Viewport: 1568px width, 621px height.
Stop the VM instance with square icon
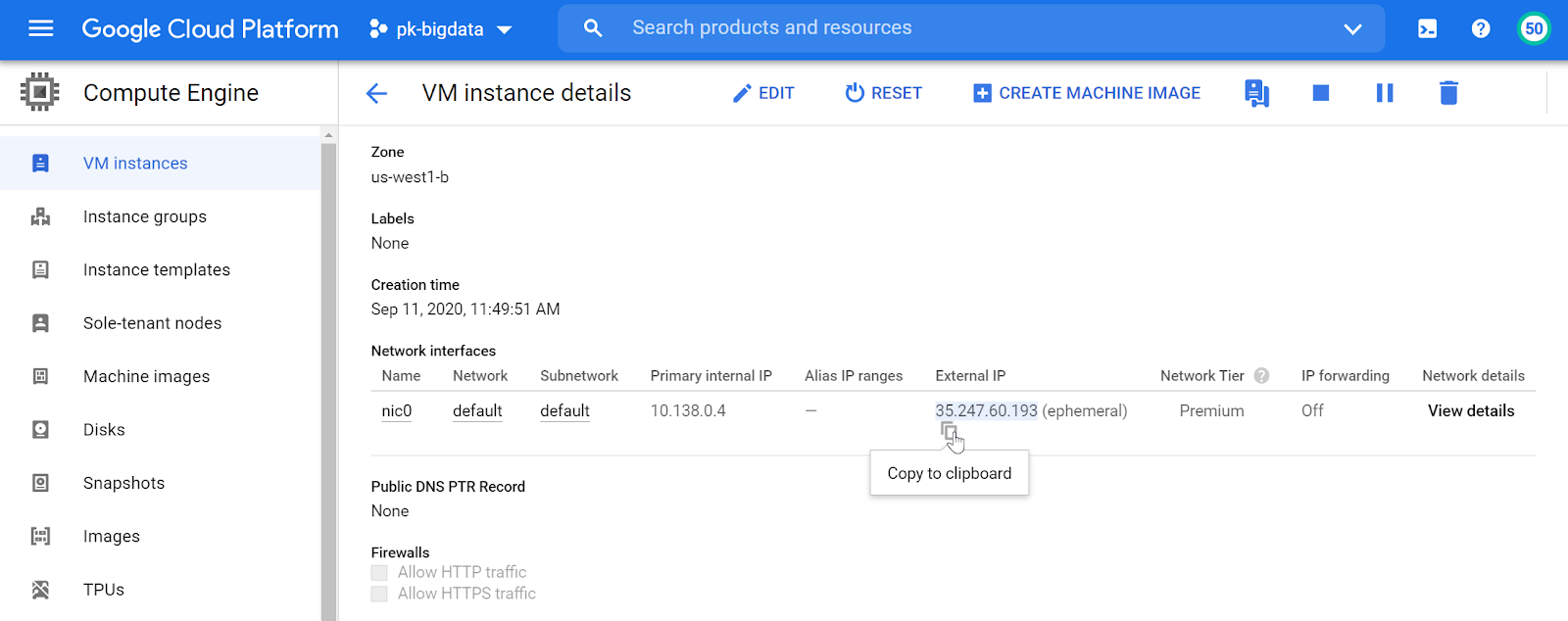[1321, 93]
